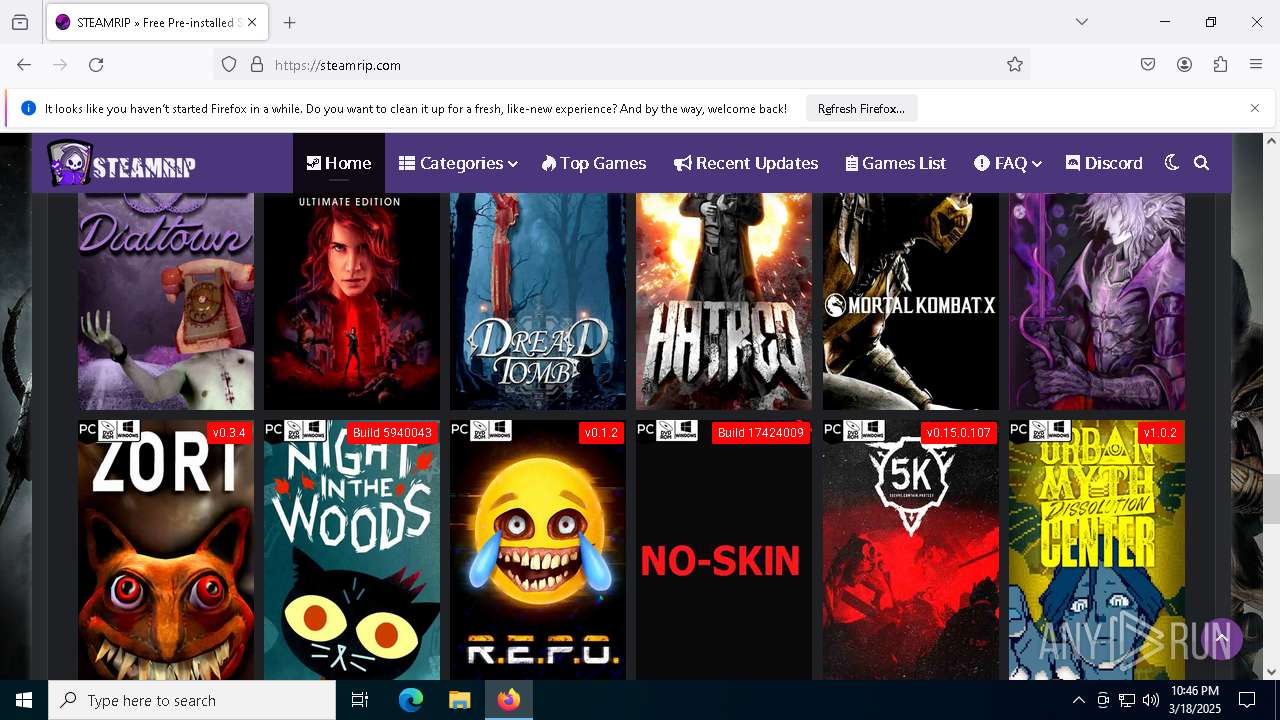
Task: Toggle dark mode moon icon
Action: click(1172, 163)
